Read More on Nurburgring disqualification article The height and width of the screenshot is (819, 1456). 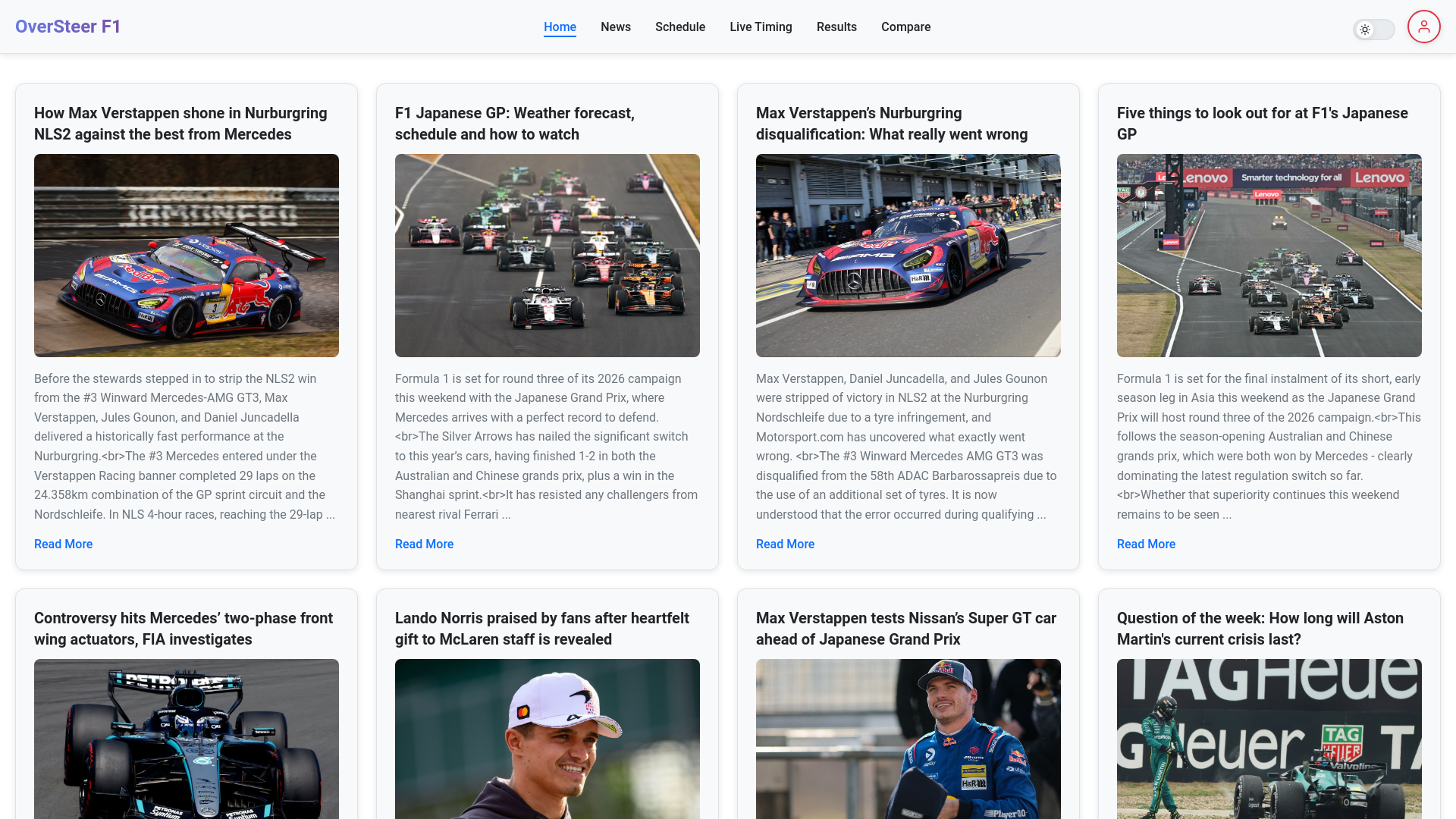(x=785, y=544)
